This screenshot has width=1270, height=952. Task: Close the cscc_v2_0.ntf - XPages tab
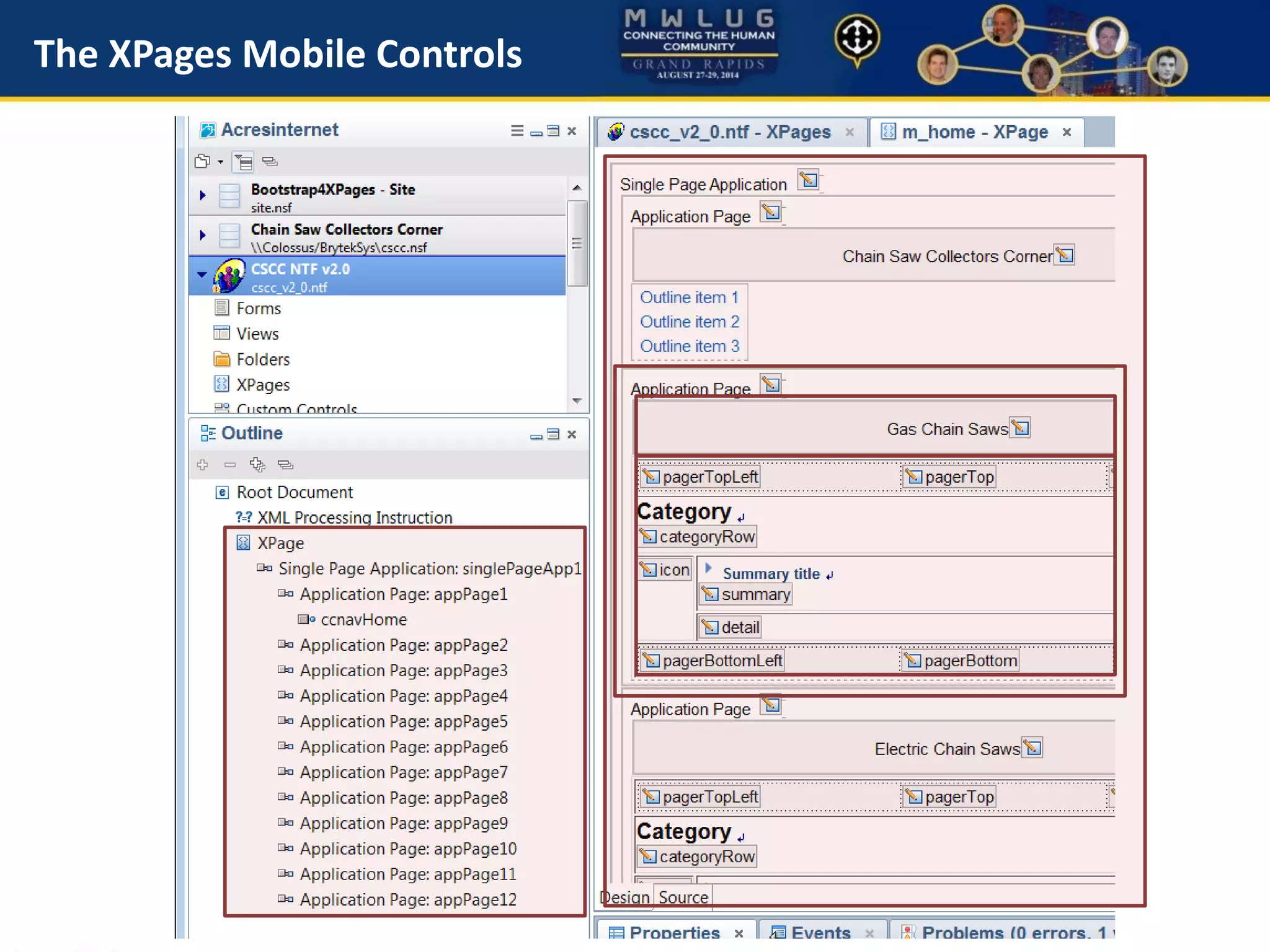(x=850, y=132)
